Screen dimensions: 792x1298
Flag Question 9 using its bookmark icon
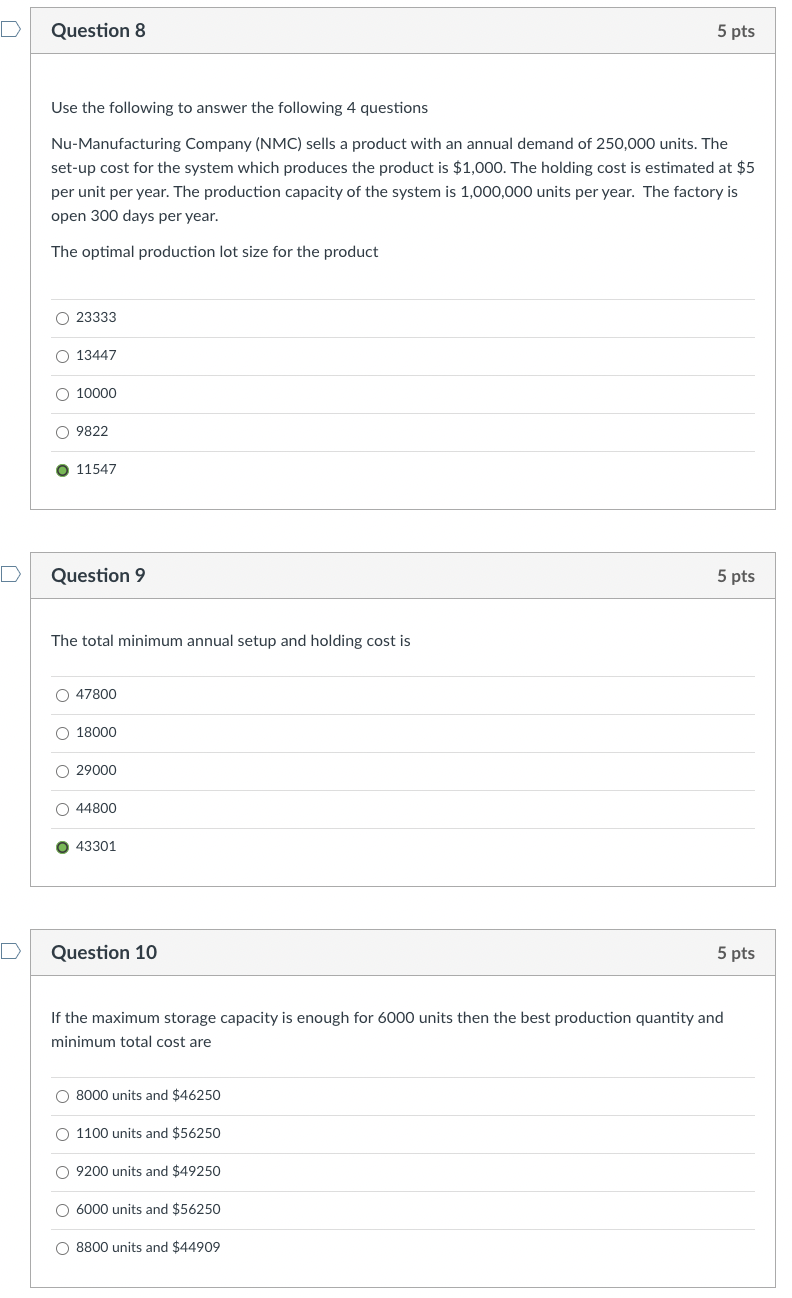tap(8, 575)
